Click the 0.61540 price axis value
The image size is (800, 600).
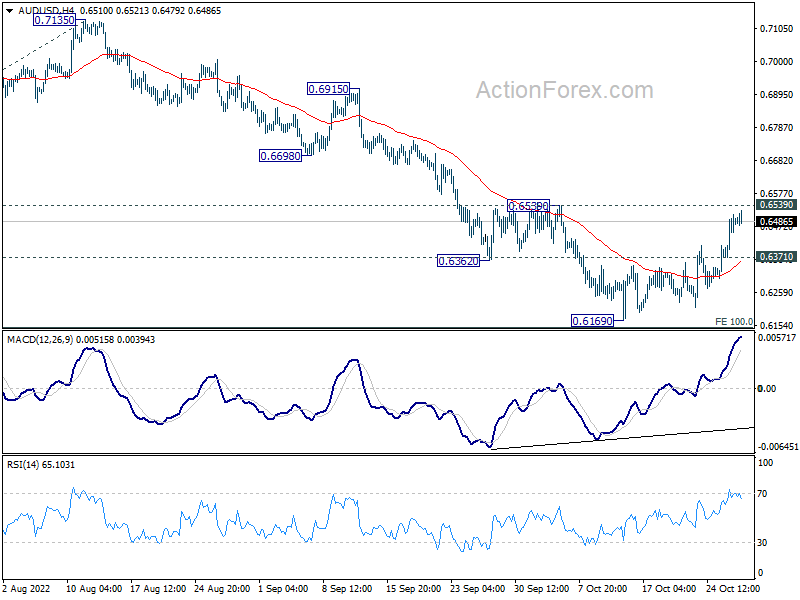777,326
